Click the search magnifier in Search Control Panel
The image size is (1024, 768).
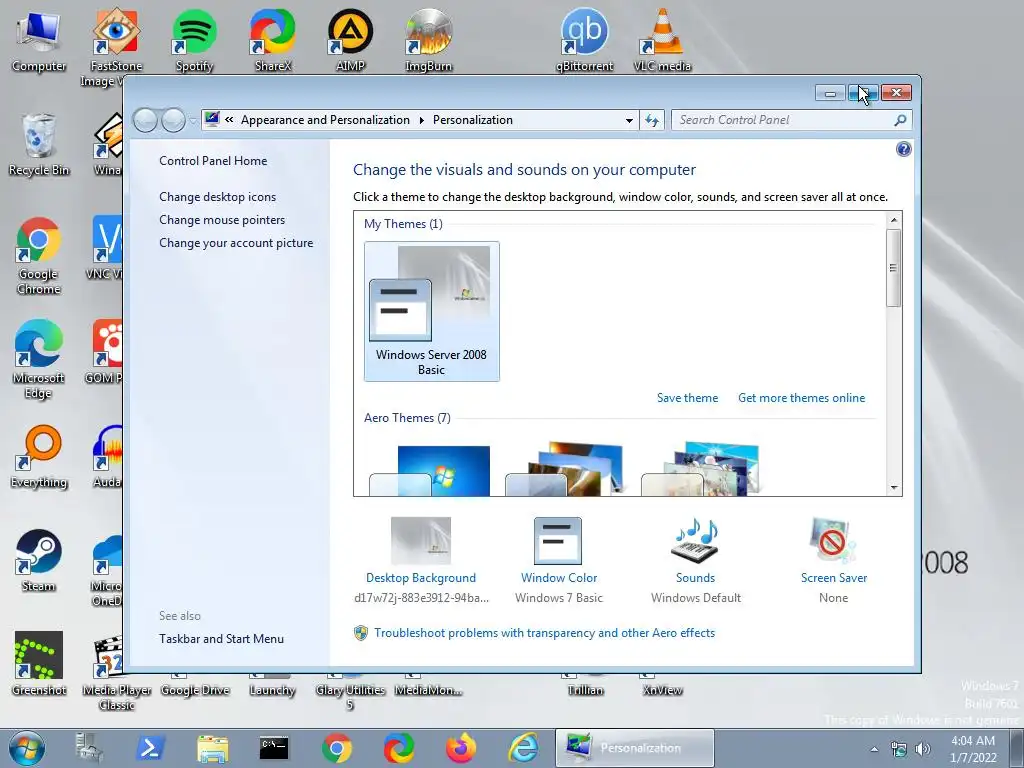[x=900, y=120]
